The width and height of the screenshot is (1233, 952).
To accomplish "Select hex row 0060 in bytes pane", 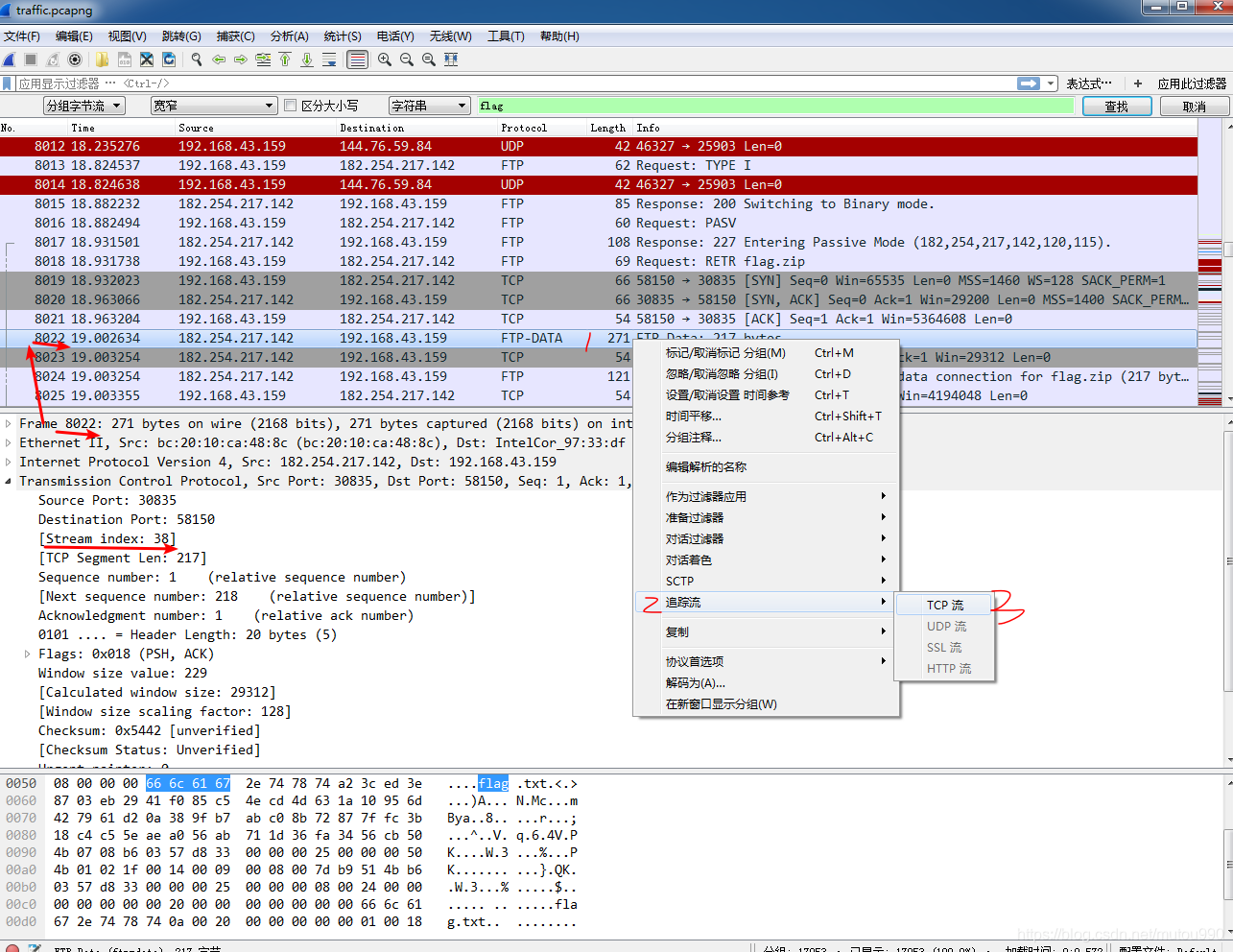I will click(x=292, y=800).
